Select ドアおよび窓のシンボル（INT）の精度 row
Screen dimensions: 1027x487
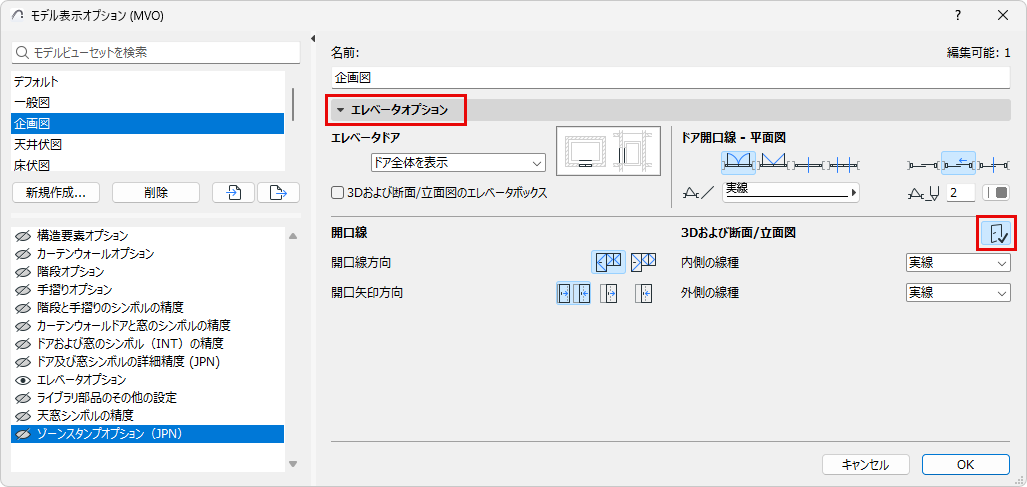click(147, 344)
